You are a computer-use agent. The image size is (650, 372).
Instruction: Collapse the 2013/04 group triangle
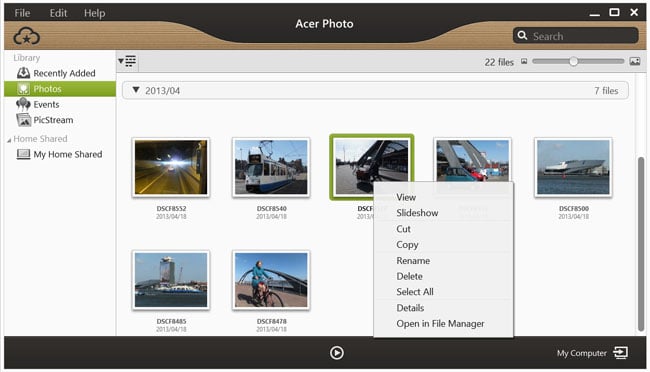(136, 90)
